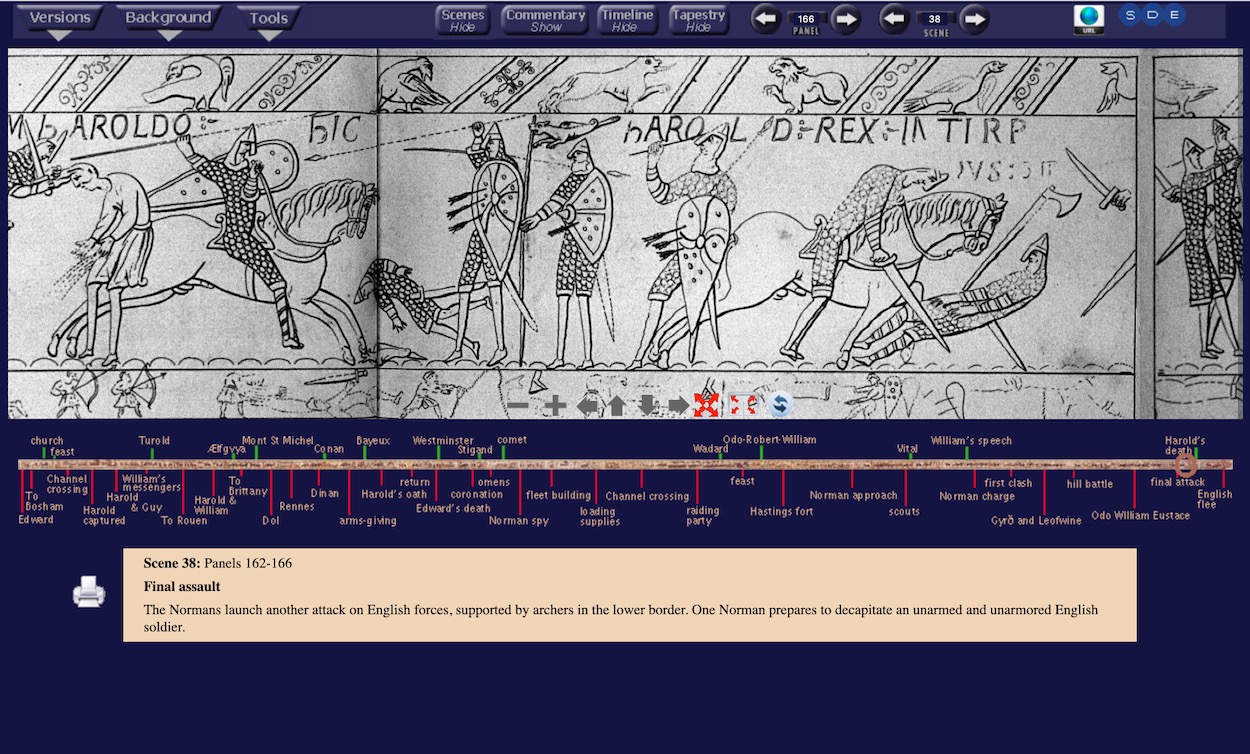
Task: Toggle Commentary Show button
Action: (545, 20)
